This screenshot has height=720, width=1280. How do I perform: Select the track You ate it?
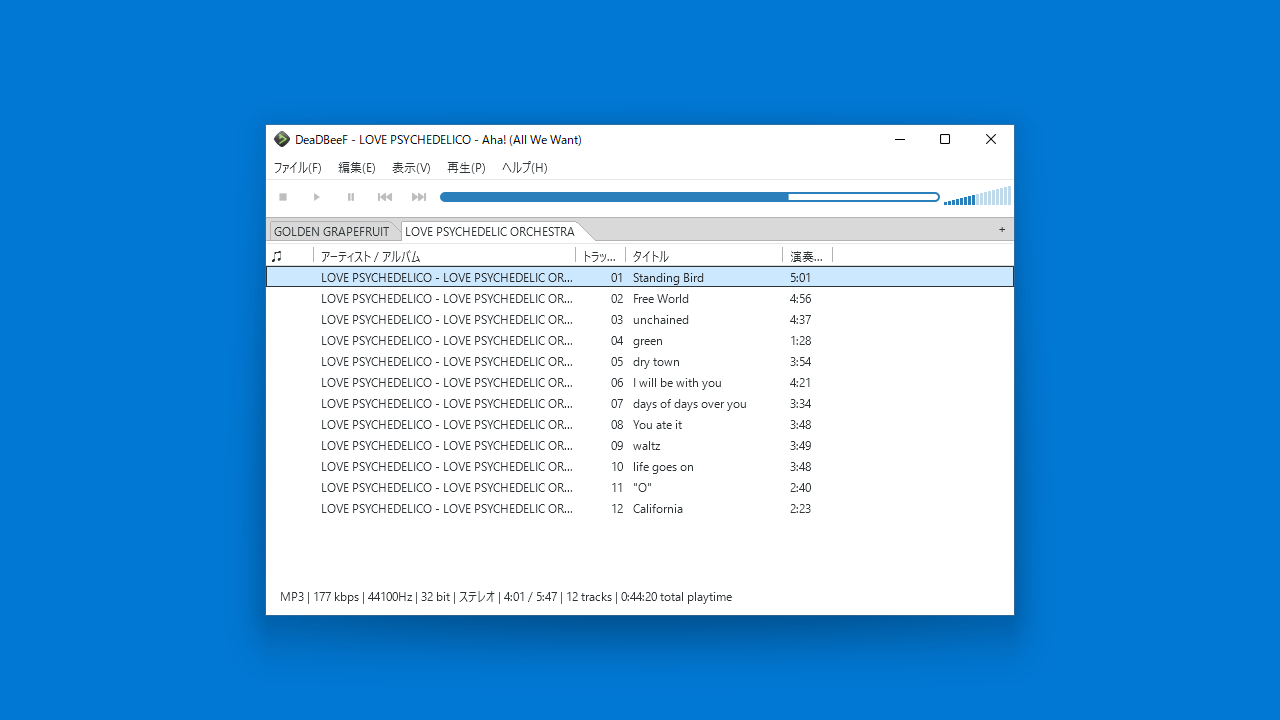point(640,424)
